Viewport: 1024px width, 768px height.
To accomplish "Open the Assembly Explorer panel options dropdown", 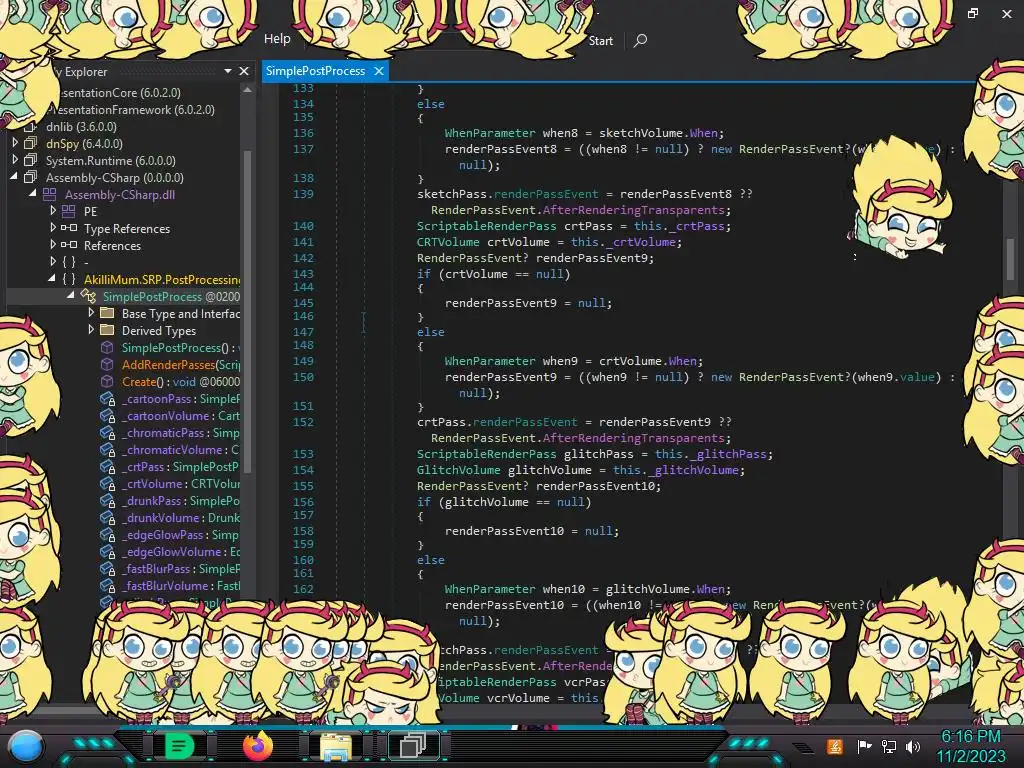I will pos(228,71).
